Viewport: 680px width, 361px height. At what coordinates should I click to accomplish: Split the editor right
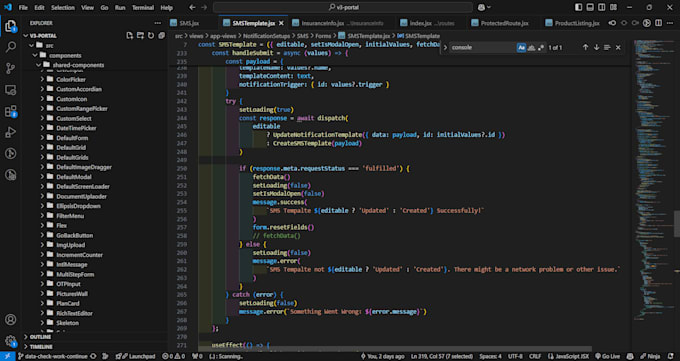(658, 23)
